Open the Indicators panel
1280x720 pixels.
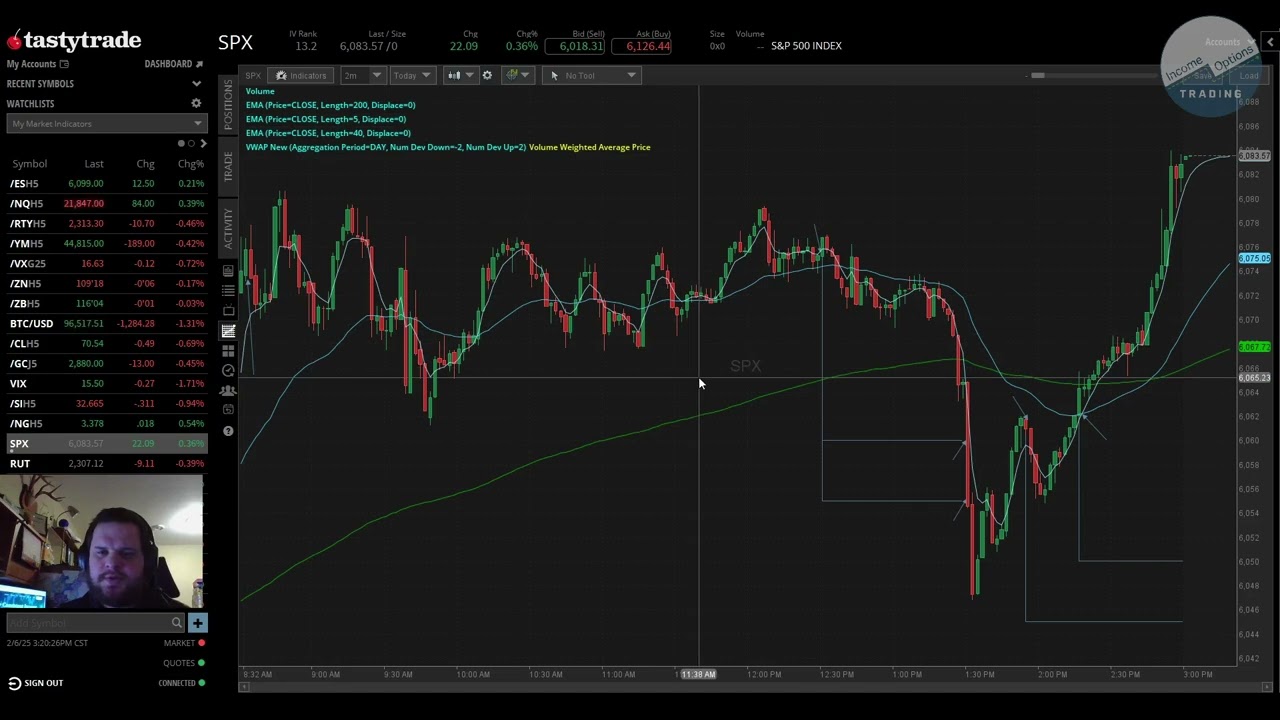click(x=301, y=75)
